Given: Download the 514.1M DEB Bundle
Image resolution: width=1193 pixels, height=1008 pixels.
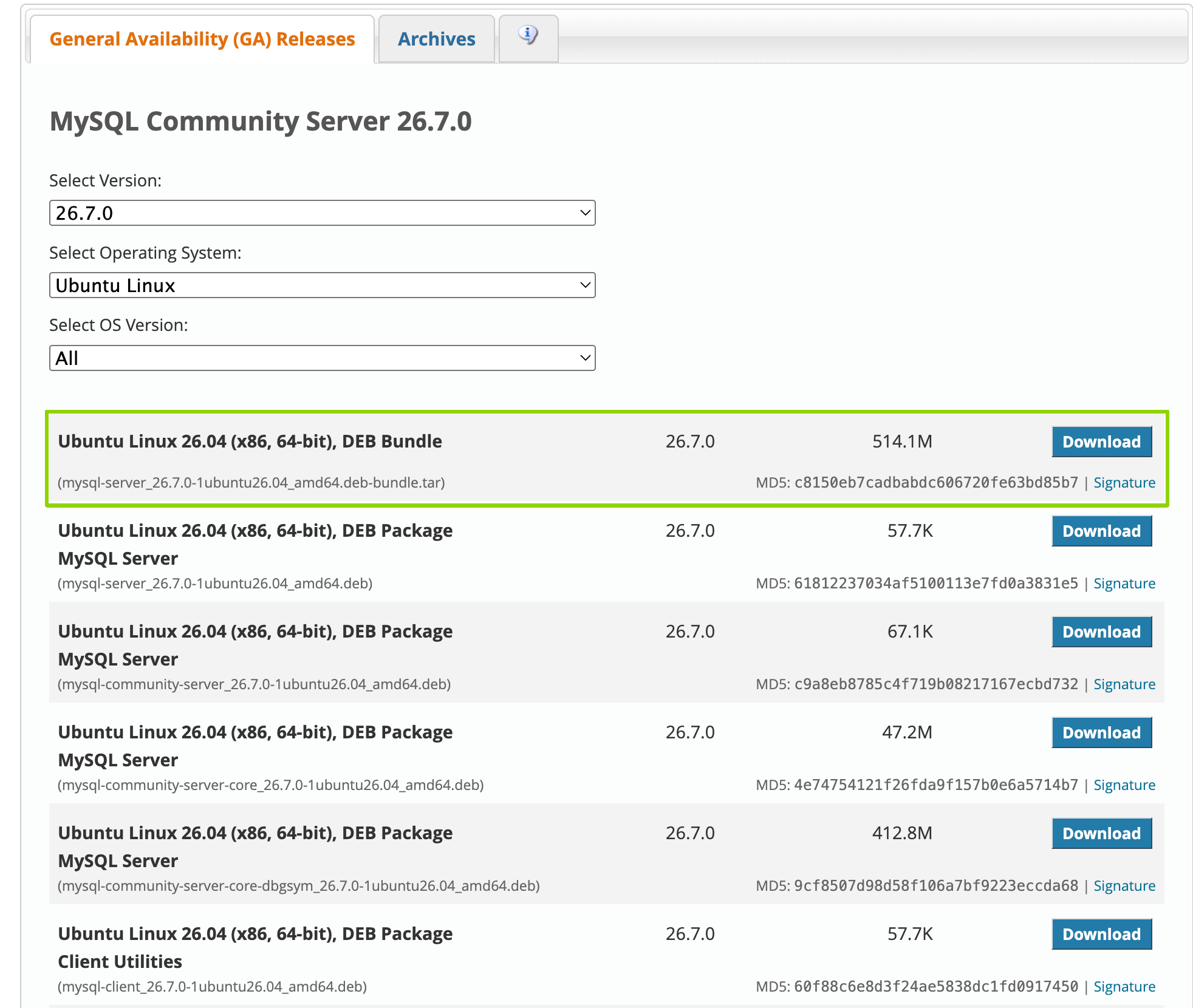Looking at the screenshot, I should point(1102,441).
